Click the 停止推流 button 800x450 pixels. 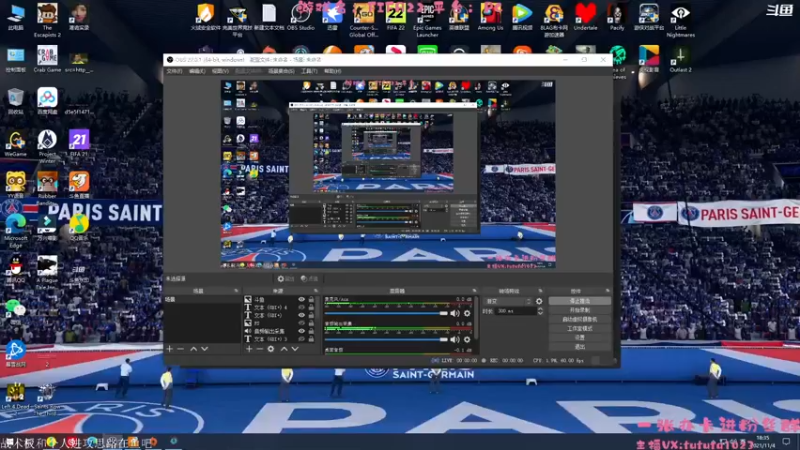(580, 301)
